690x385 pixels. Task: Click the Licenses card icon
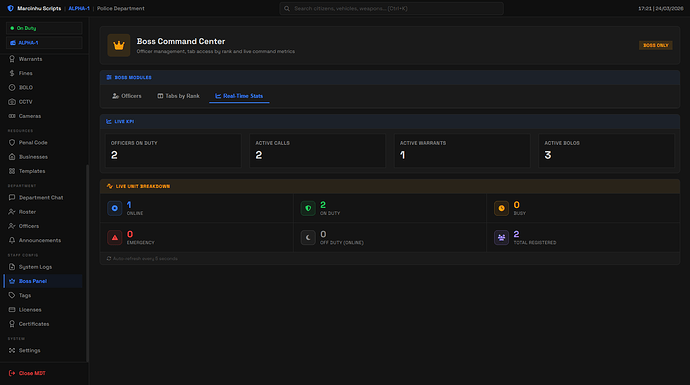(12, 310)
